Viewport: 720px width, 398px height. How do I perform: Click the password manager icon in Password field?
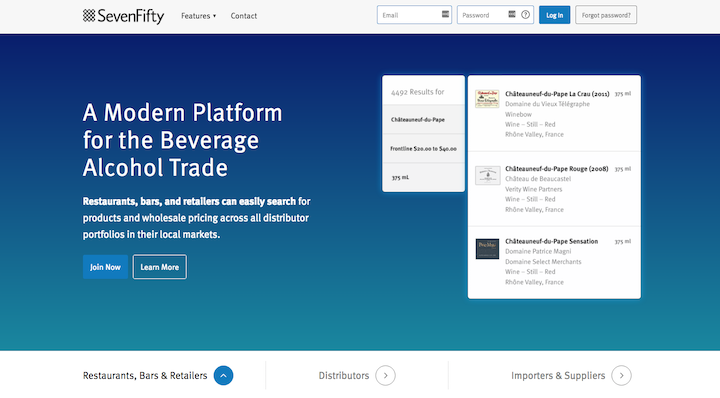(x=512, y=14)
